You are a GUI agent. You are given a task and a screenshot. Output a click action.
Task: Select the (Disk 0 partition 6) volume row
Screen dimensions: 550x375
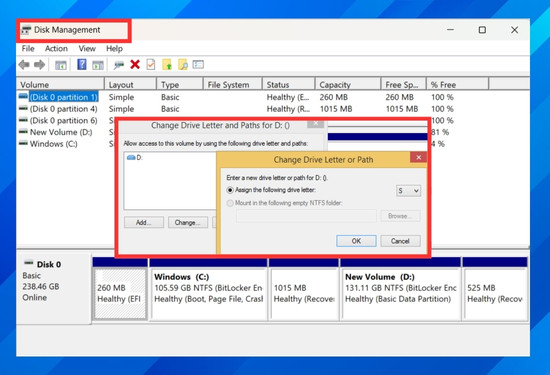pos(63,120)
